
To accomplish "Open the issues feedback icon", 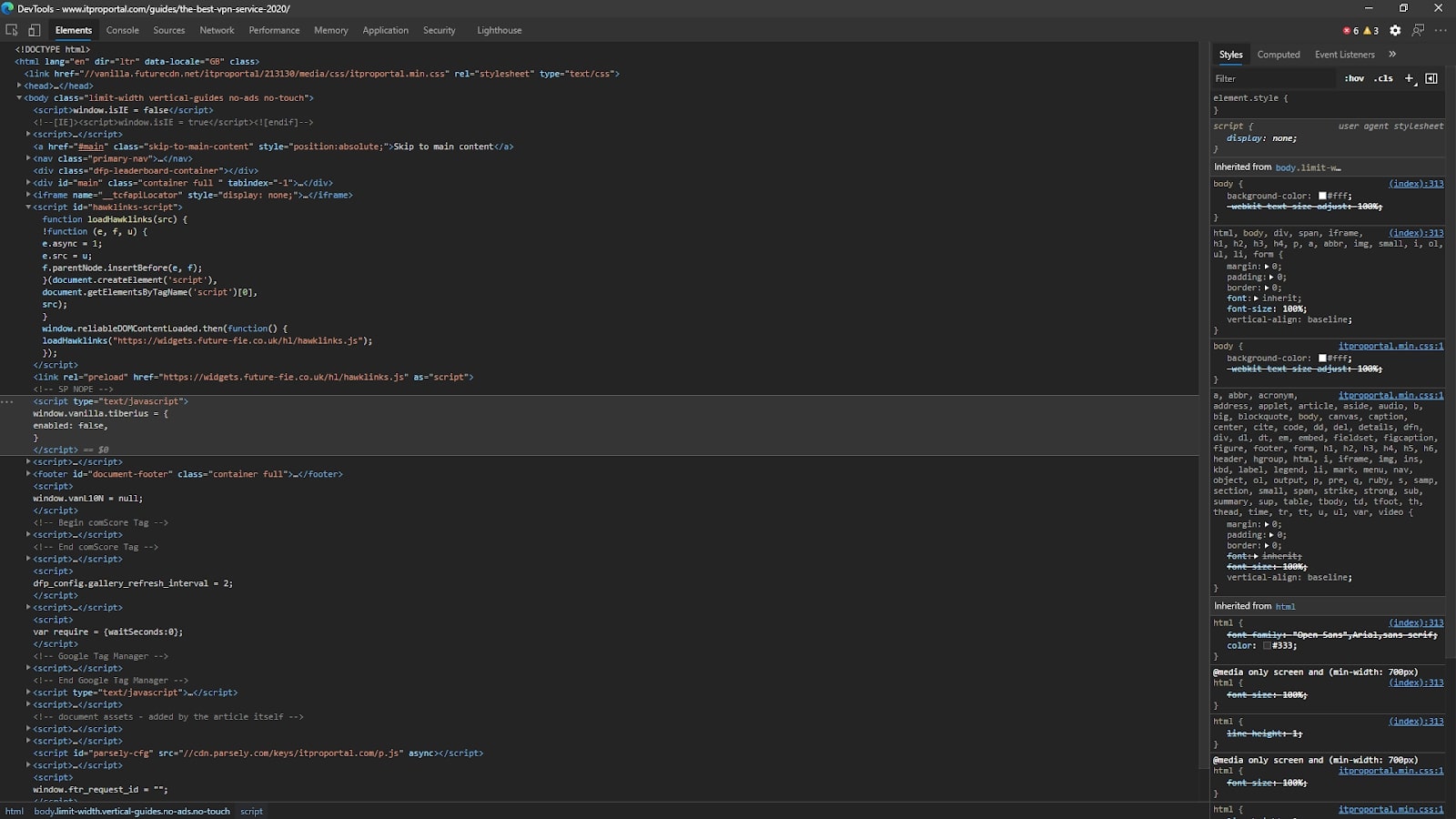I will pos(1418,30).
